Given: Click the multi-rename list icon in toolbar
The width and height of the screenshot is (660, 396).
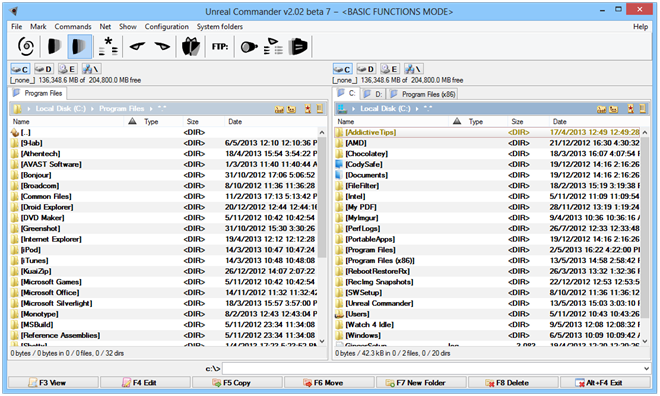Looking at the screenshot, I should [273, 47].
